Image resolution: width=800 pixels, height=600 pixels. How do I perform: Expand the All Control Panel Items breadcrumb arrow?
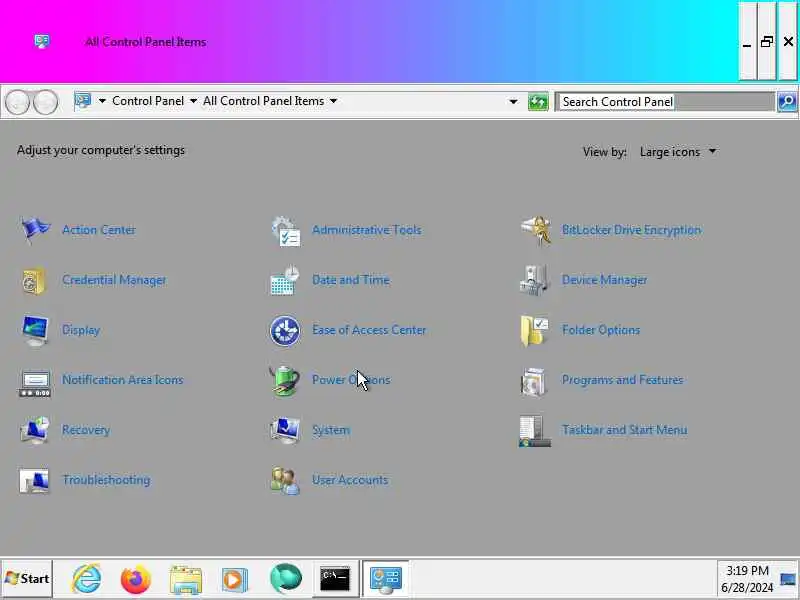333,101
